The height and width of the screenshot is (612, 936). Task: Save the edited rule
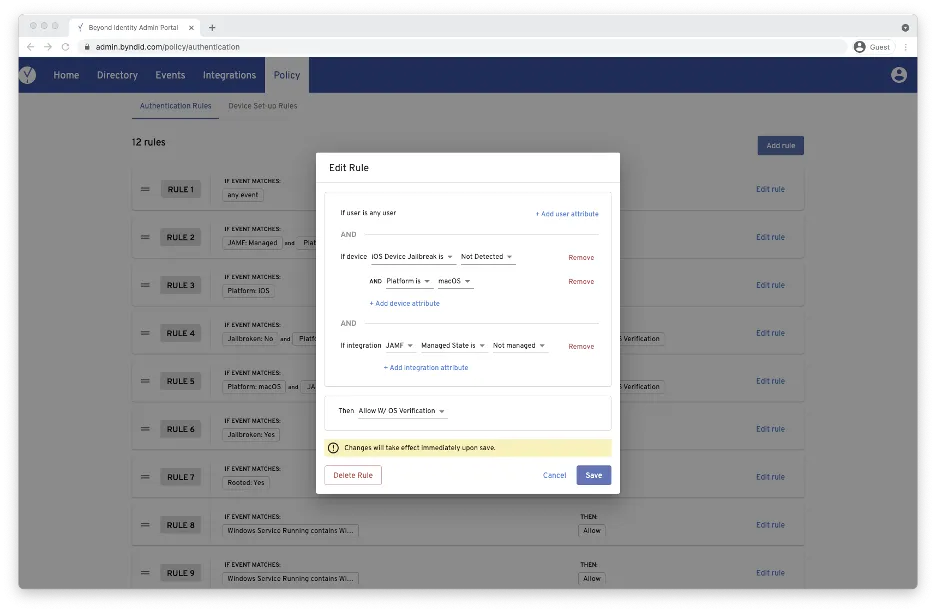[593, 475]
